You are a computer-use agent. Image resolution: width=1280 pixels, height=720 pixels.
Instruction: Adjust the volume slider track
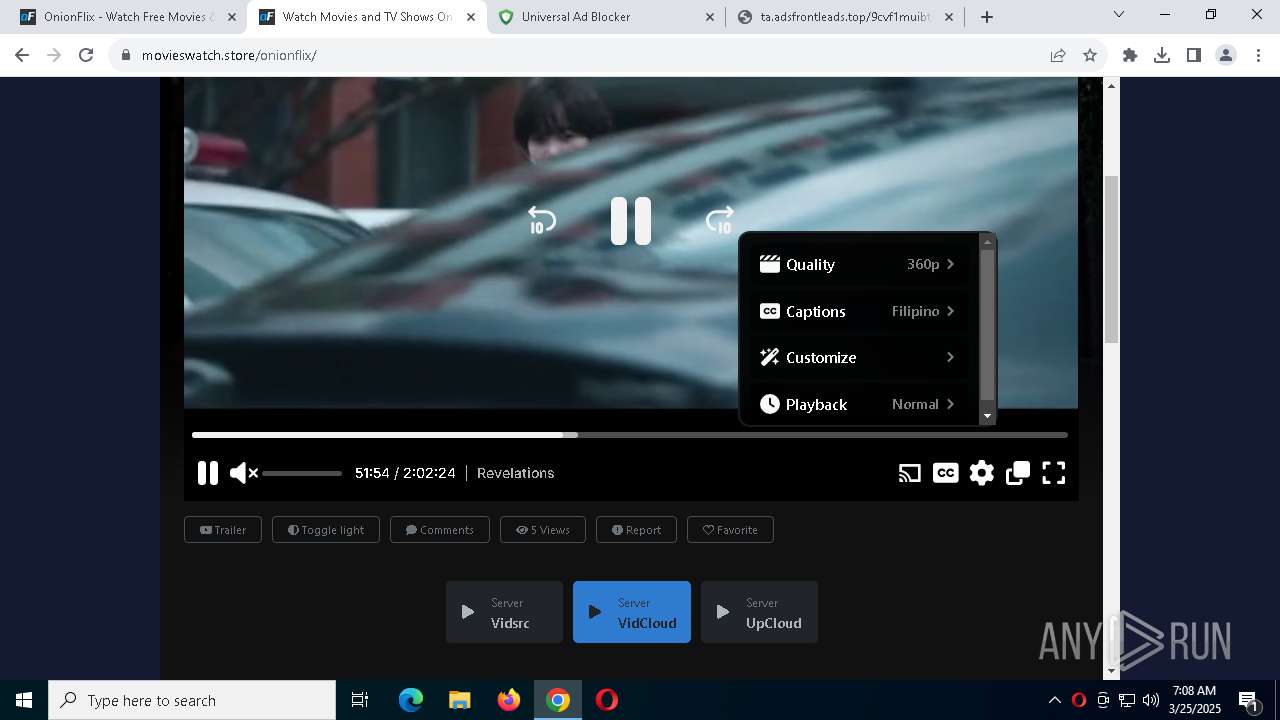[x=302, y=473]
